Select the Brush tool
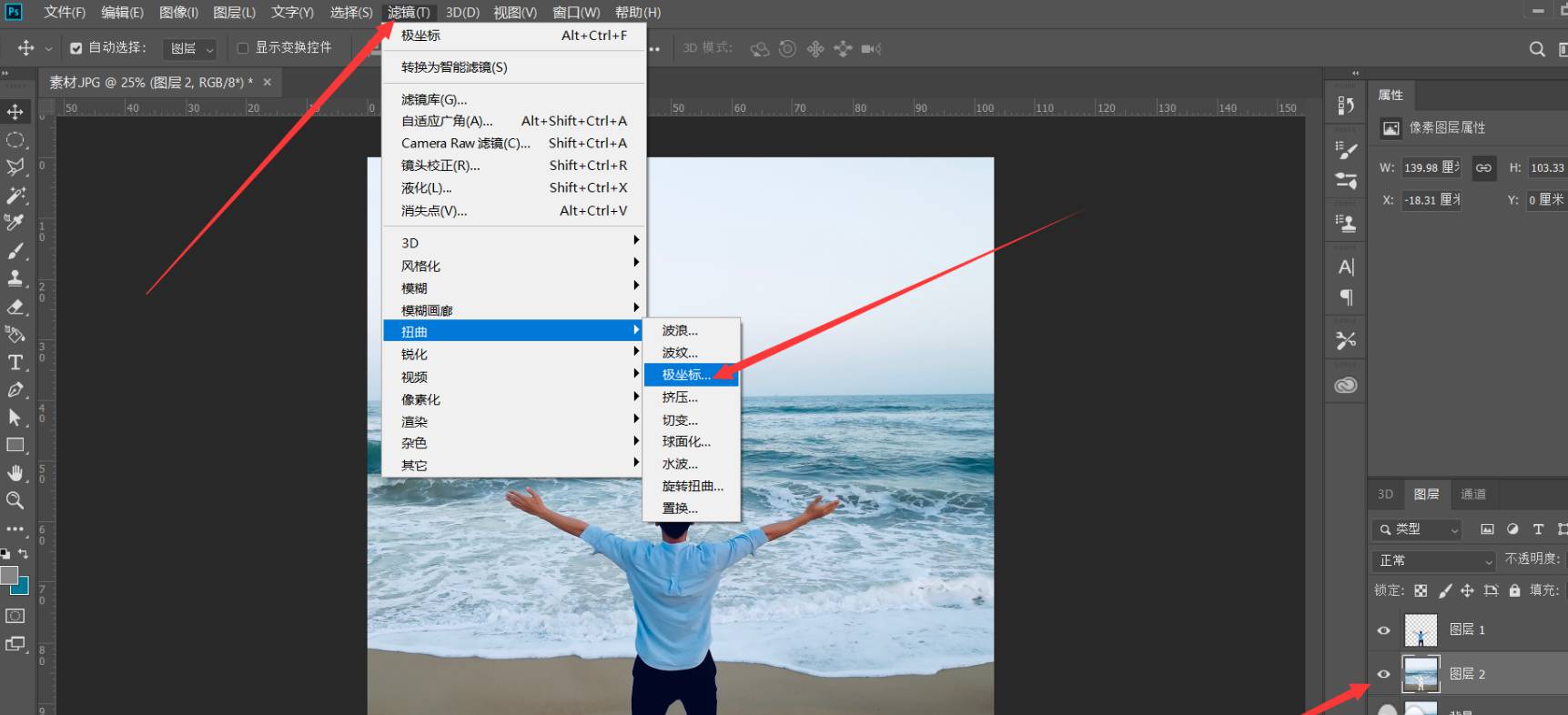 pos(15,250)
